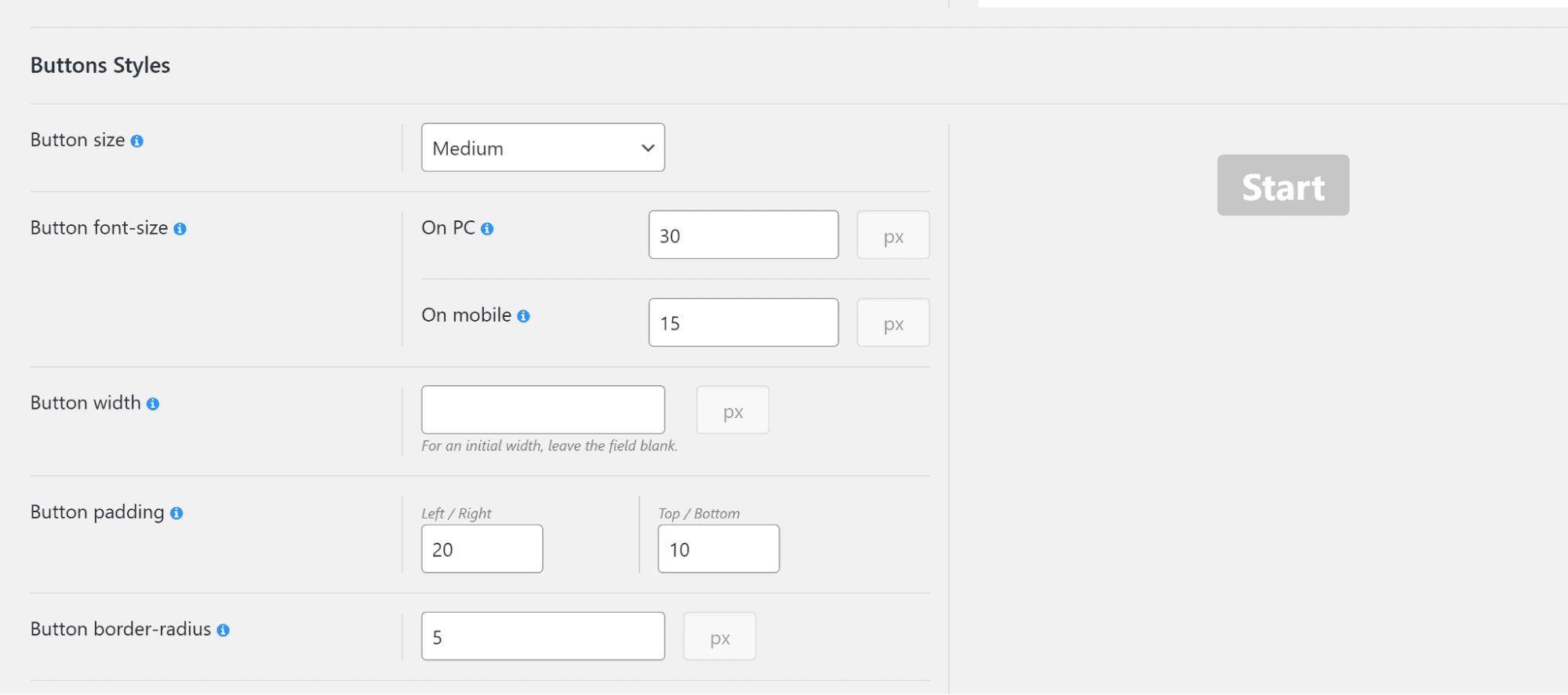
Task: Open the Button size Medium dropdown
Action: coord(543,147)
